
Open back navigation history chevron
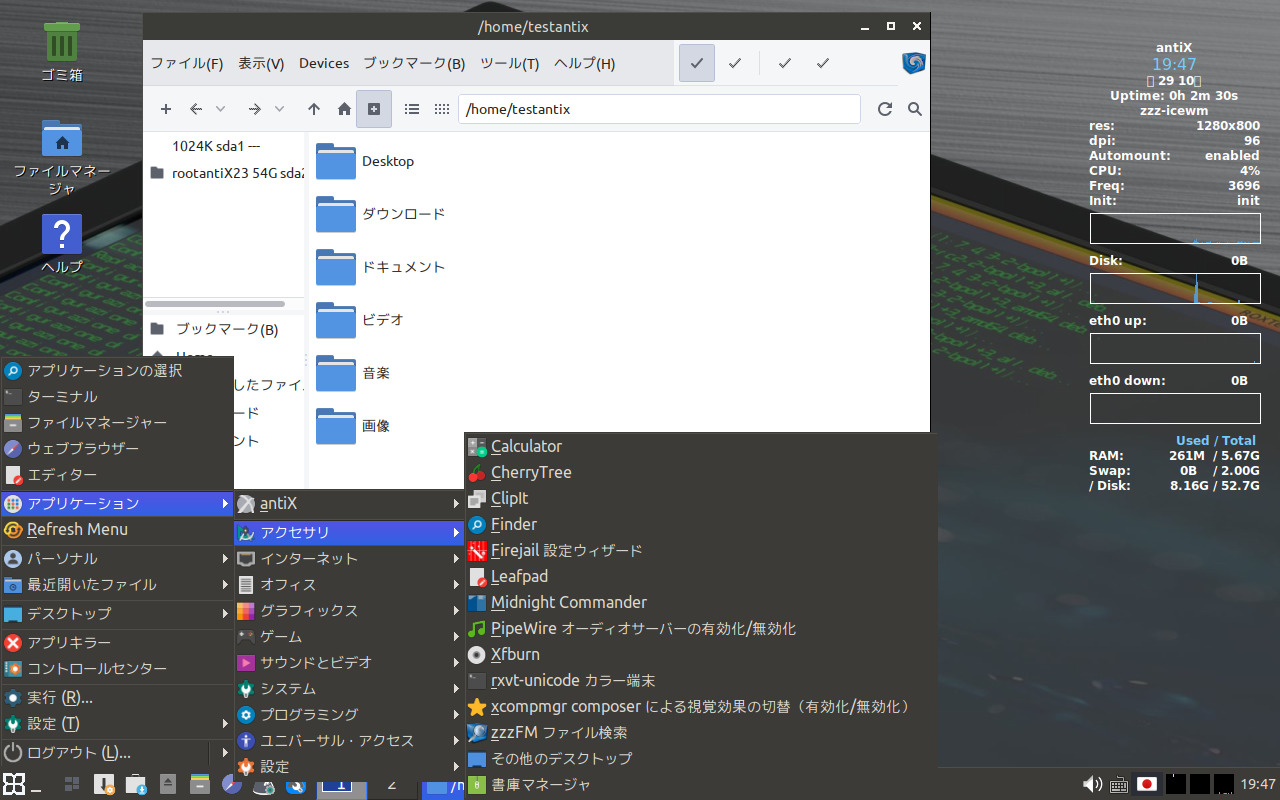(x=218, y=109)
